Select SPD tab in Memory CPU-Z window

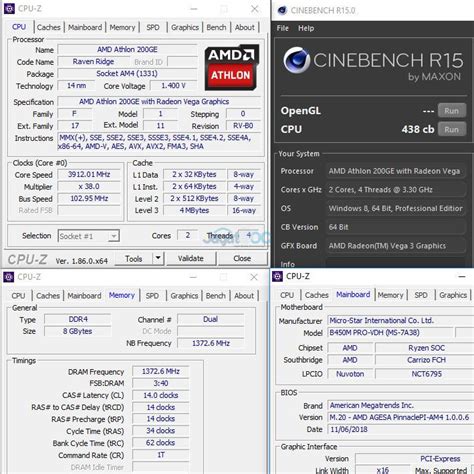pos(152,296)
